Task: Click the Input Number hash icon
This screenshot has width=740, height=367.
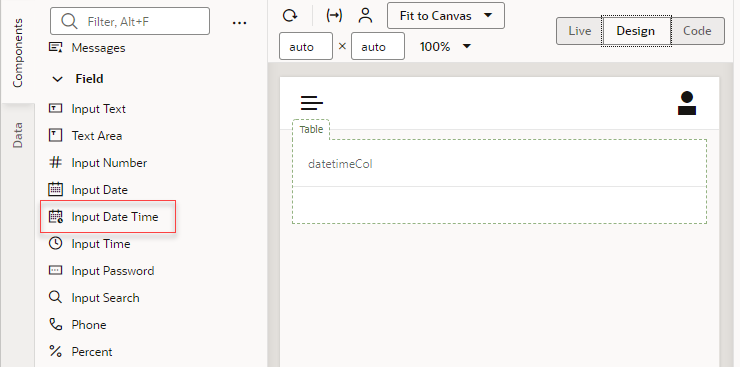Action: pyautogui.click(x=56, y=163)
